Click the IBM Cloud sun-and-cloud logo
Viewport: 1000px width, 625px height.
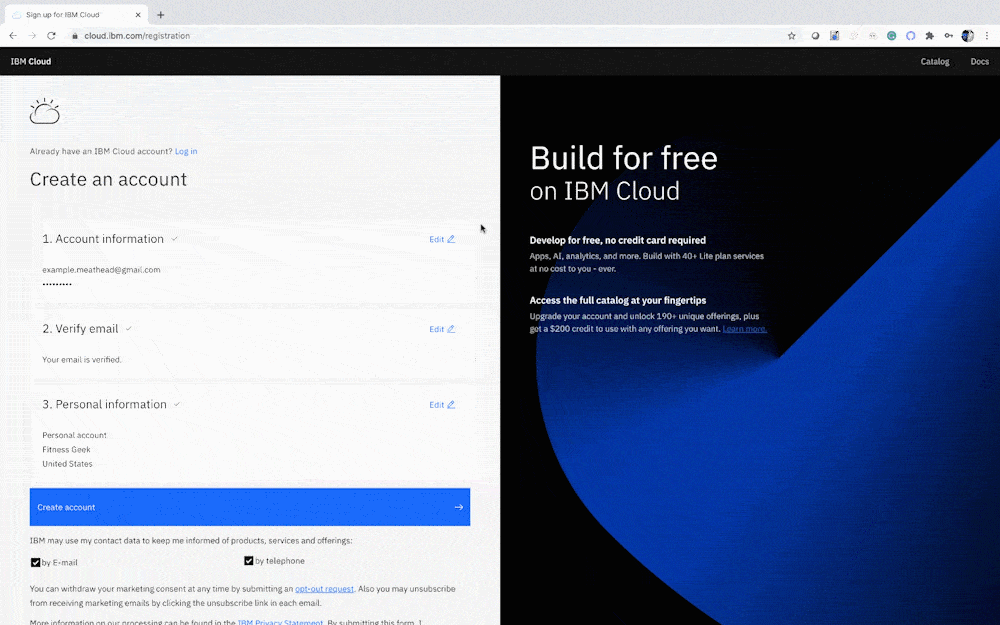(x=45, y=111)
